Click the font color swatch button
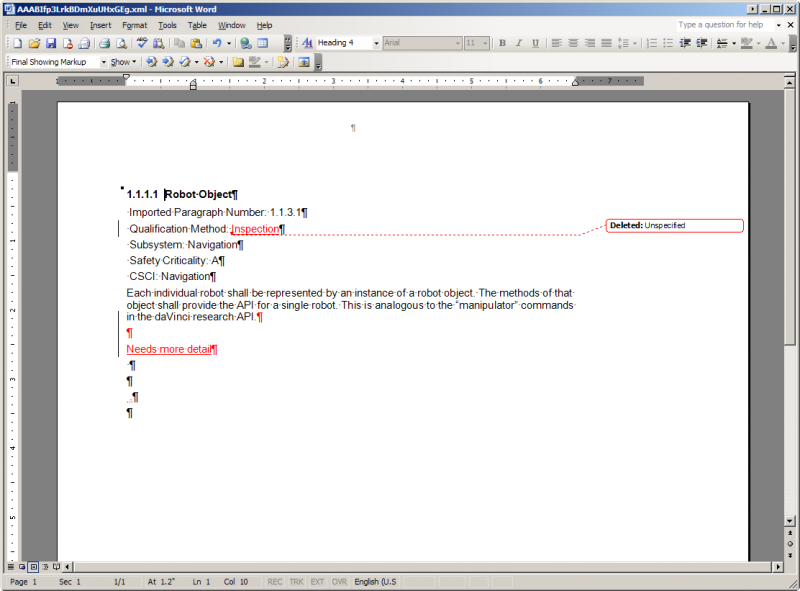800x591 pixels. point(771,43)
